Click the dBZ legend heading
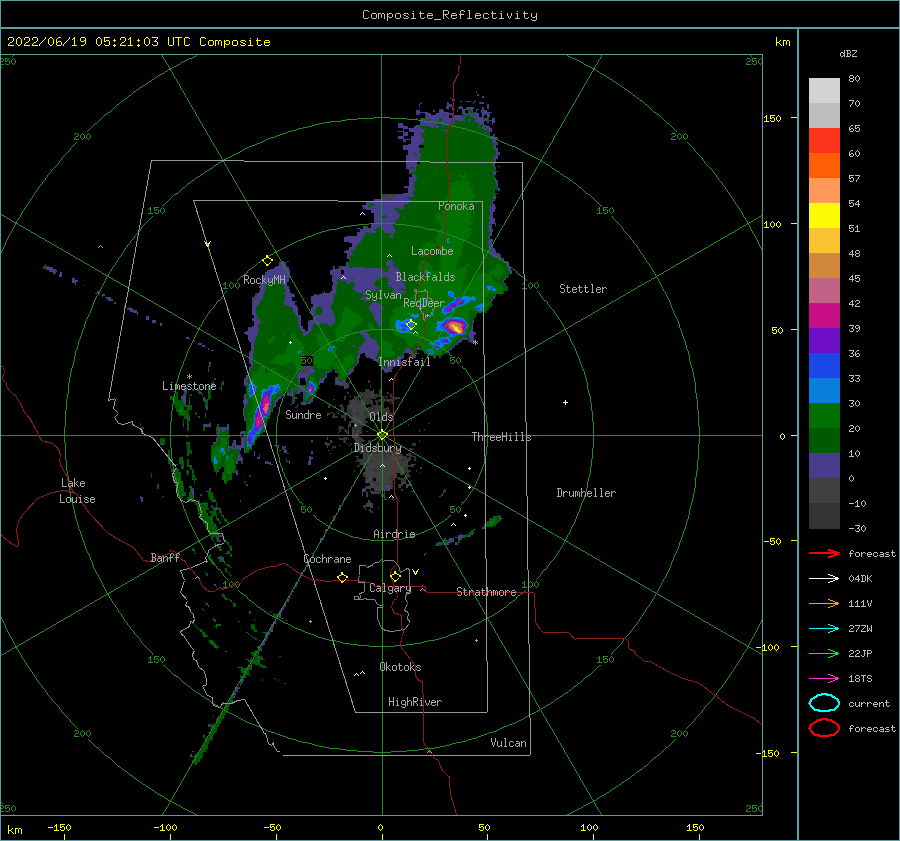Screen dimensions: 900x841 click(848, 53)
